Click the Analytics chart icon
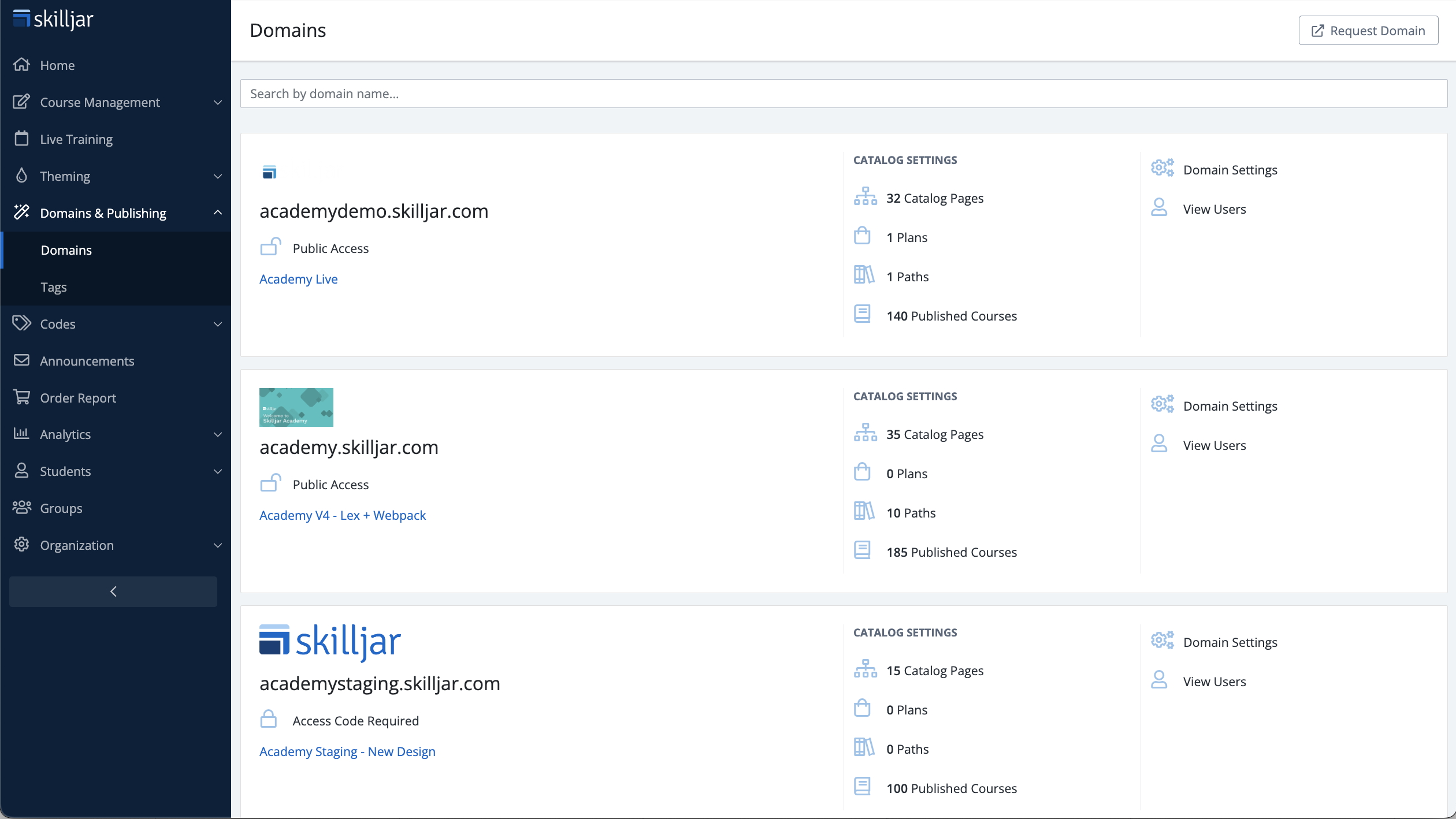1456x819 pixels. [x=21, y=434]
